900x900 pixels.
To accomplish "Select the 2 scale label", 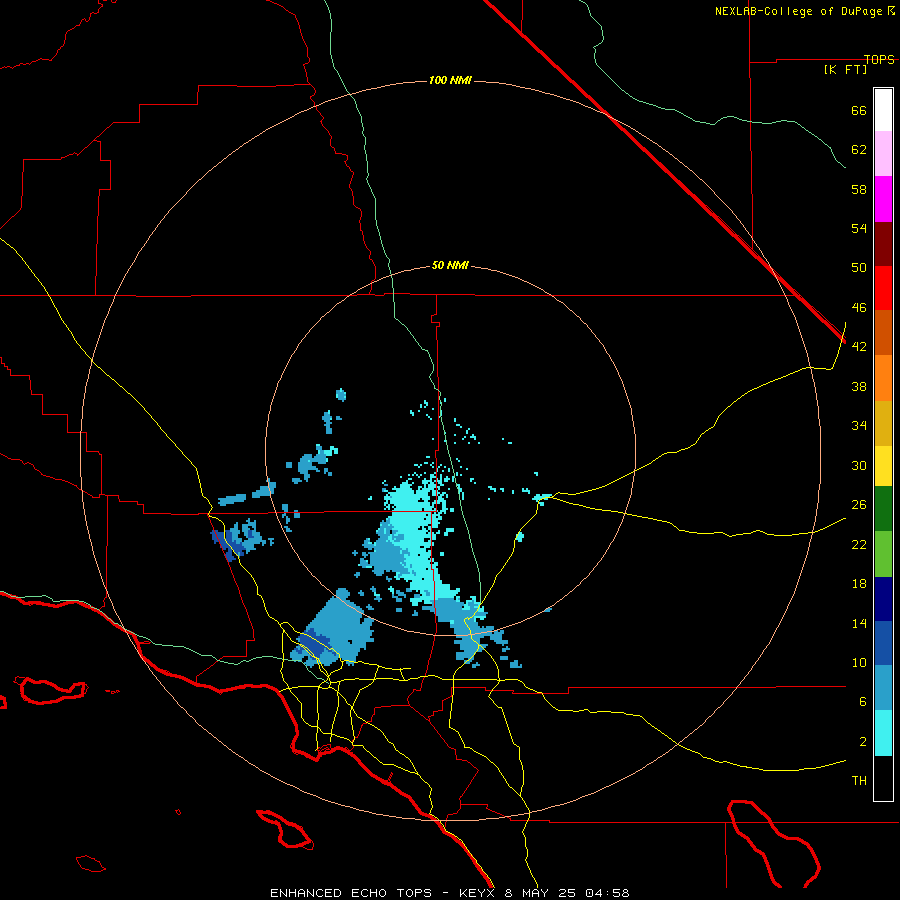I will [863, 742].
